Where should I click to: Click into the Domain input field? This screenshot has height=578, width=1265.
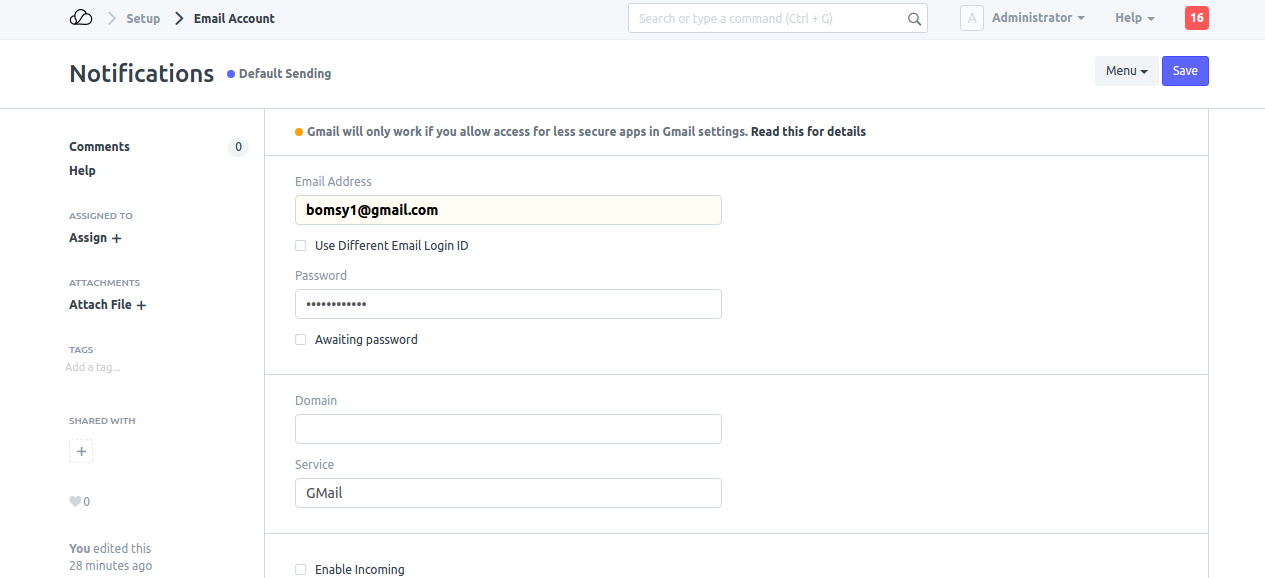coord(508,429)
